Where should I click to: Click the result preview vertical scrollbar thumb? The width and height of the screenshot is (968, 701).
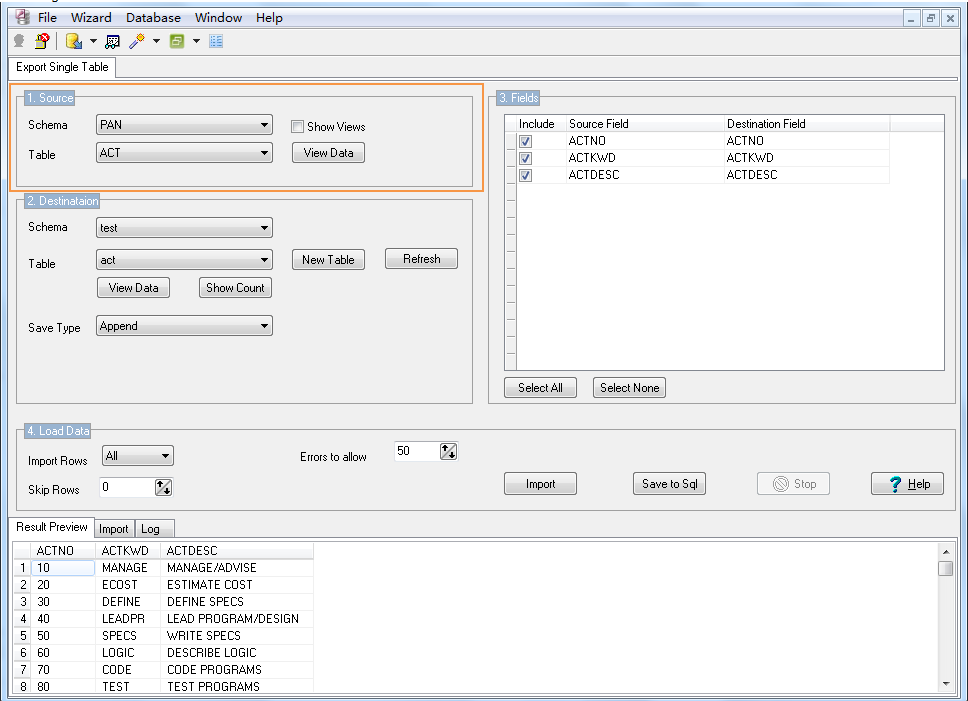[945, 568]
